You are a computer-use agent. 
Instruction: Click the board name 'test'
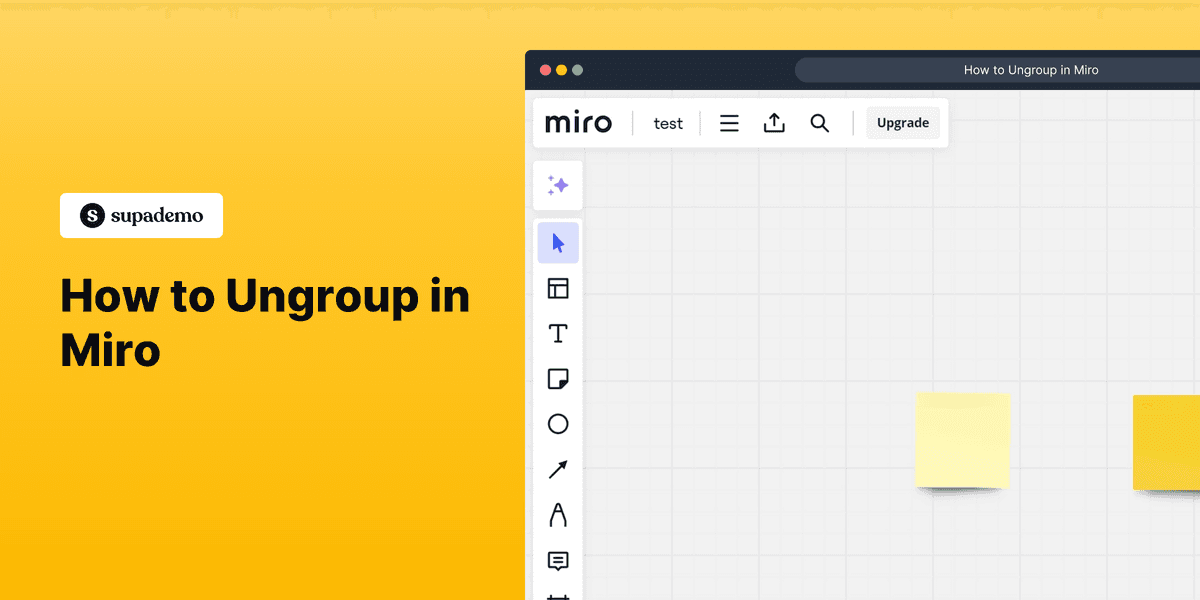click(667, 122)
